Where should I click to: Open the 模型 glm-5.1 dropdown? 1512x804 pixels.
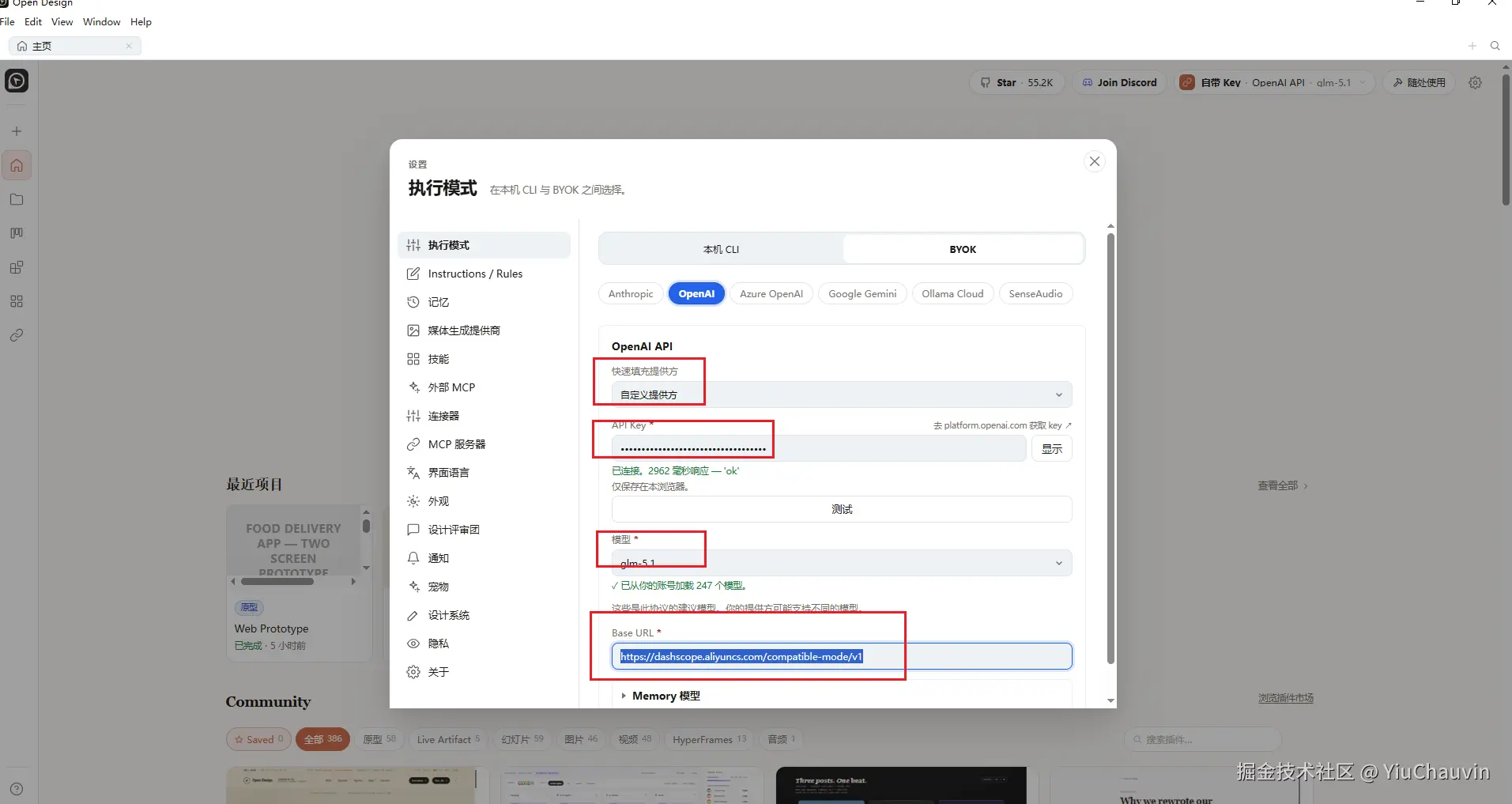pyautogui.click(x=842, y=563)
